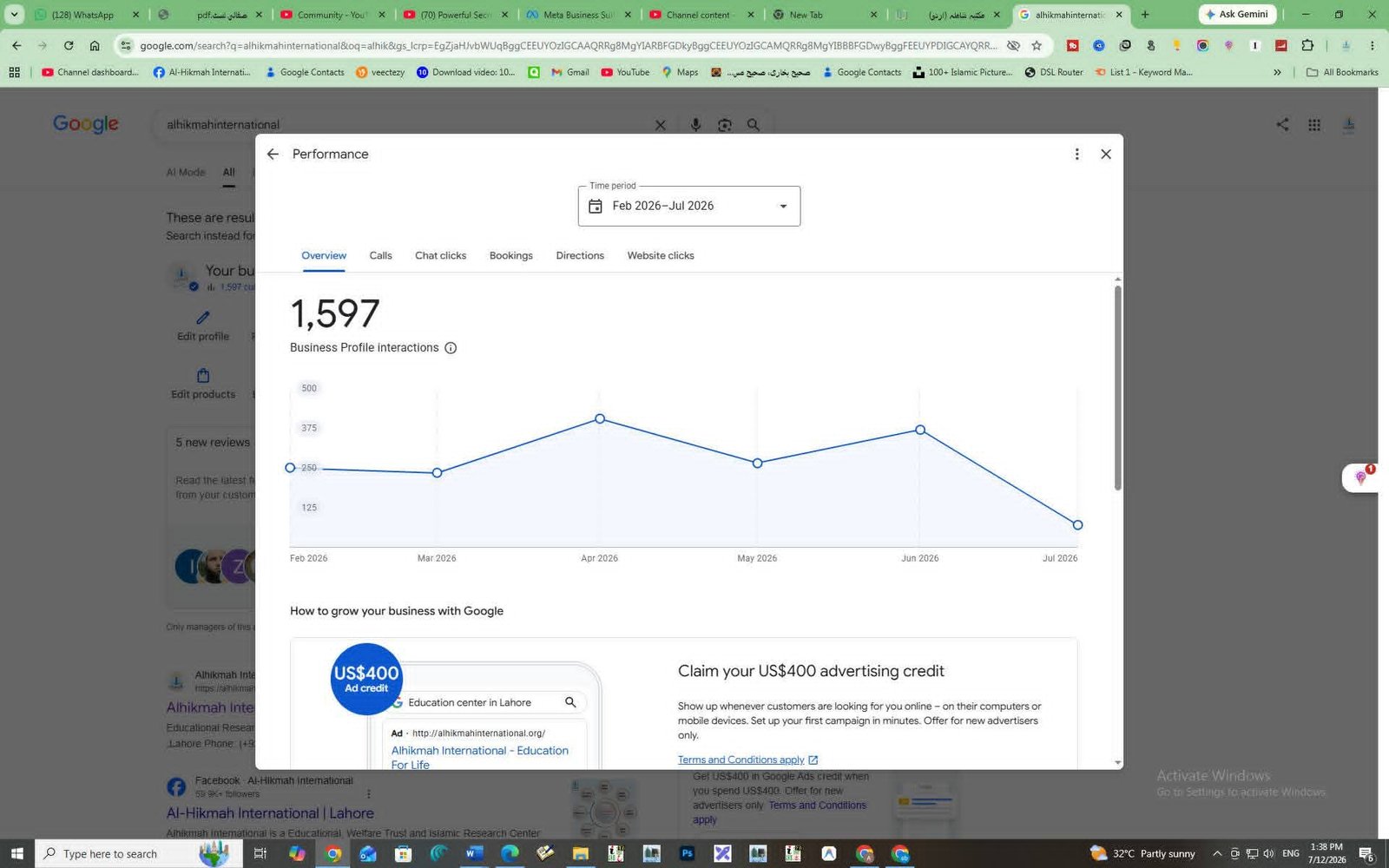Image resolution: width=1389 pixels, height=868 pixels.
Task: Start voice search with the microphone icon
Action: (x=695, y=125)
